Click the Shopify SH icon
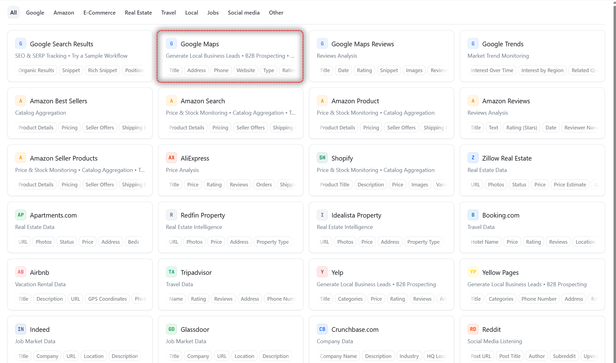616x363 pixels. (x=322, y=158)
